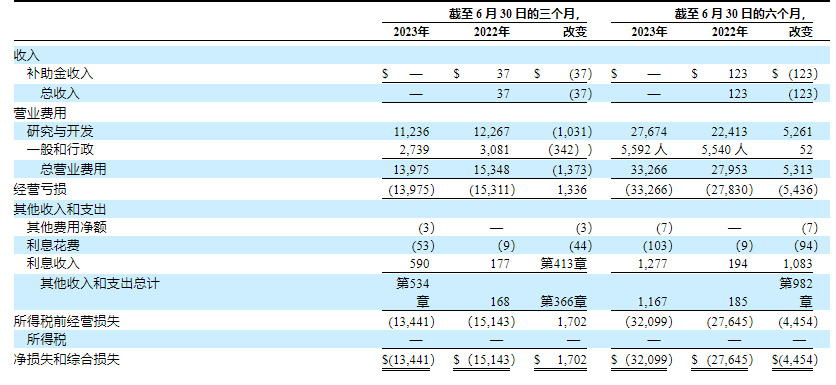
Task: Select the 1,277 cell
Action: tap(652, 264)
